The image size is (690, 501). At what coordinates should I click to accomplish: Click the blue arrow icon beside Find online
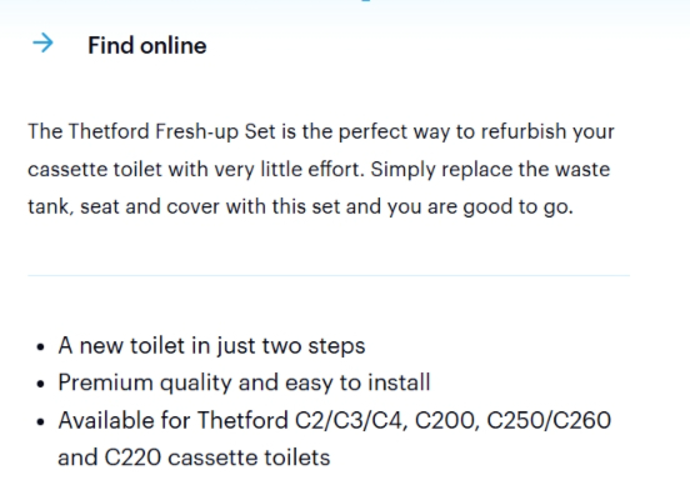click(x=43, y=44)
